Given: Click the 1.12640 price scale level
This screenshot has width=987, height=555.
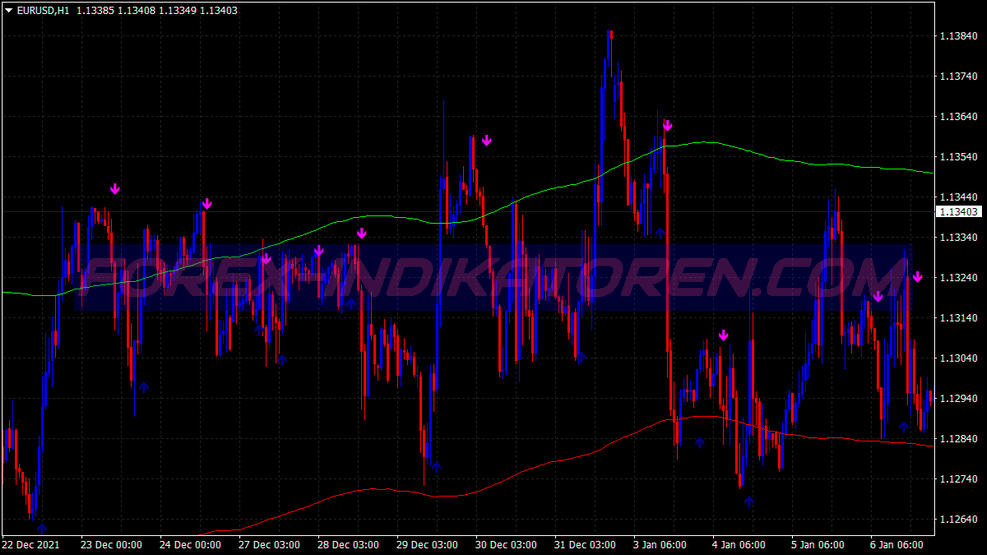Looking at the screenshot, I should tap(958, 519).
